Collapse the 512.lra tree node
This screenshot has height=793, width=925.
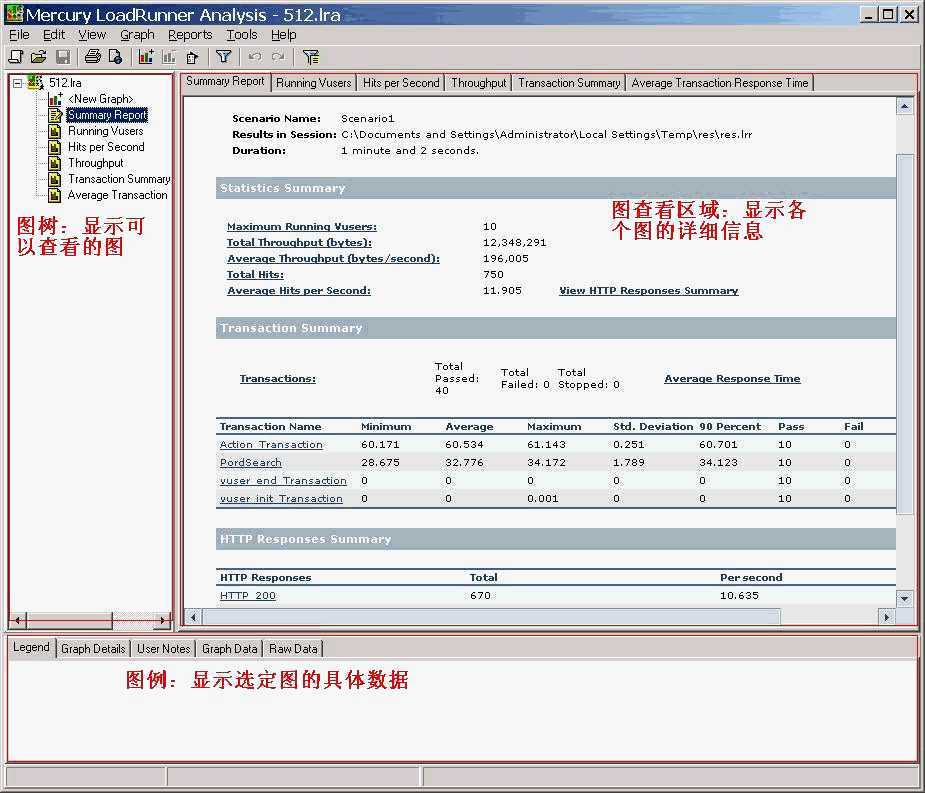coord(18,83)
